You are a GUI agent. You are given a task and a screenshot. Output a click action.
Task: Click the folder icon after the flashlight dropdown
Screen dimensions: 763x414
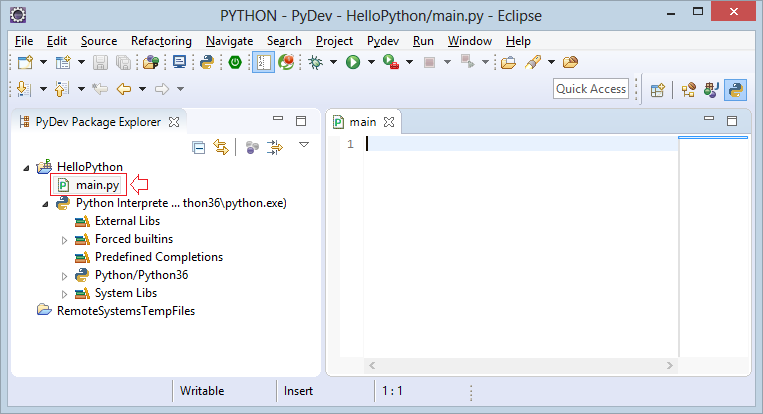(x=570, y=62)
